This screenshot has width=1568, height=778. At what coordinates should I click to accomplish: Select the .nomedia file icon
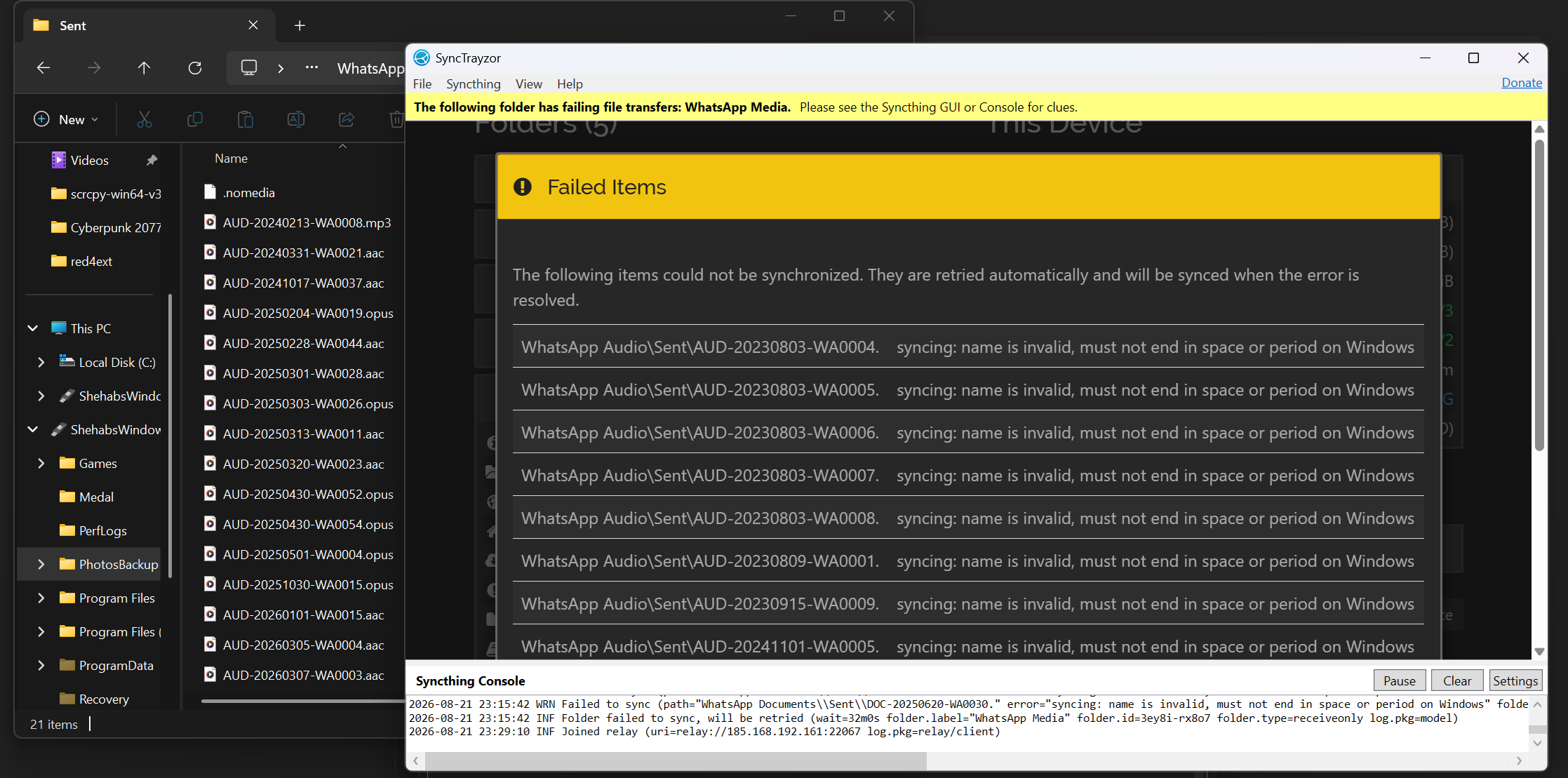[210, 192]
